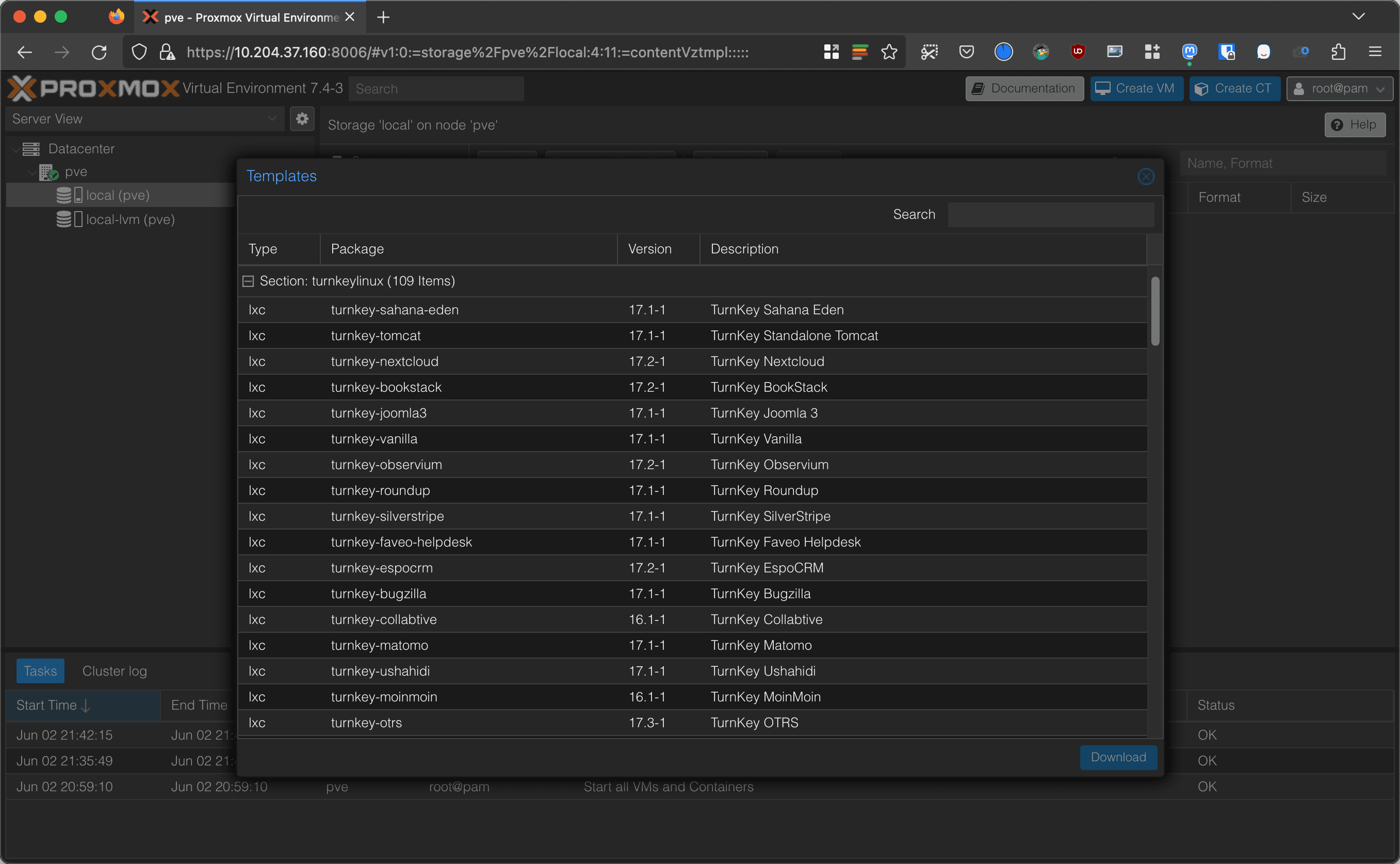Viewport: 1400px width, 864px height.
Task: Sort templates by the Type column header
Action: coord(279,249)
